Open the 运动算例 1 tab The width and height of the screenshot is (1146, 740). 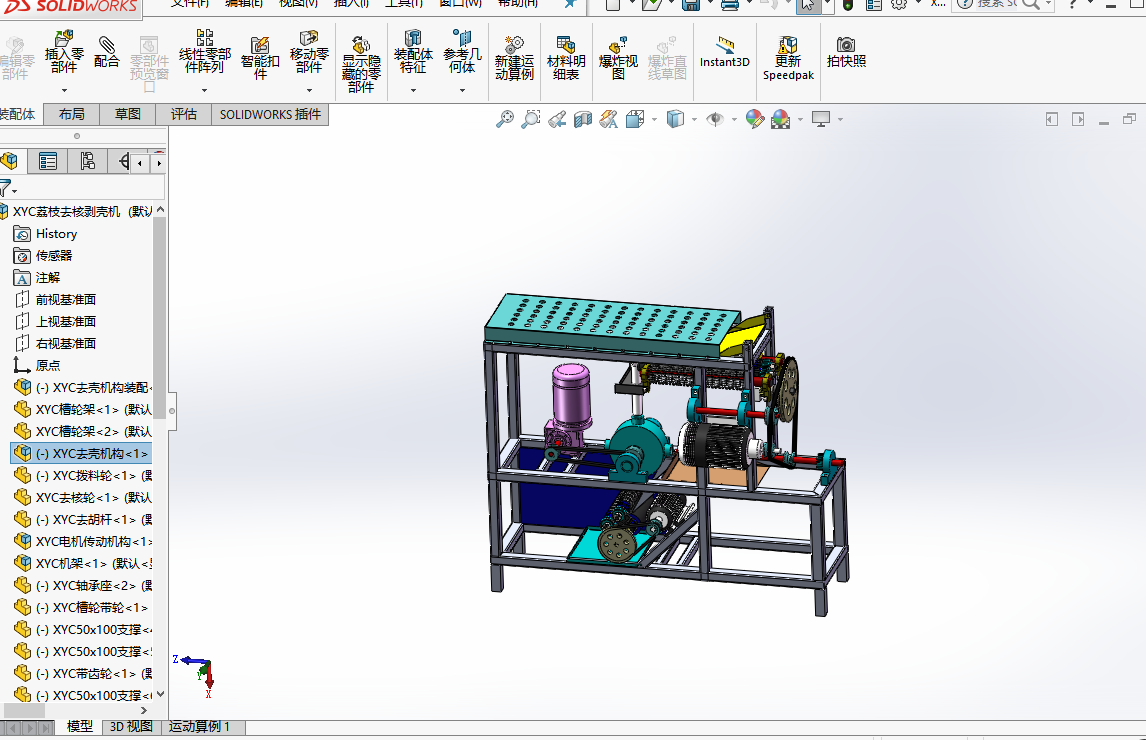pos(203,727)
